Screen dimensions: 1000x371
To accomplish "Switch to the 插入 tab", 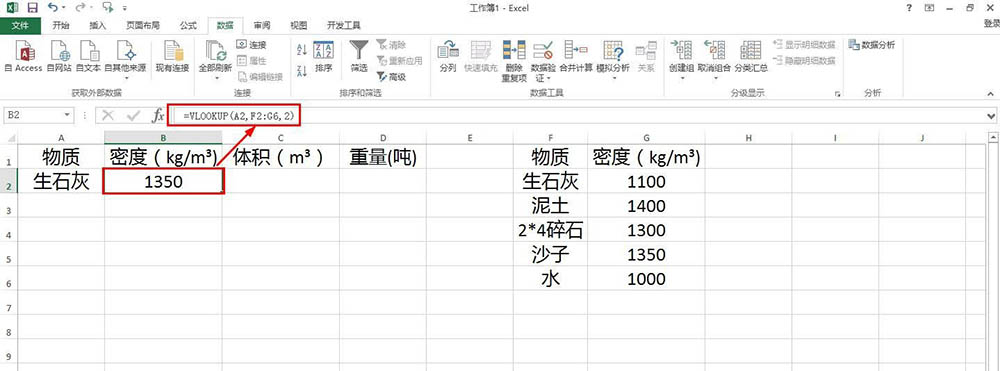I will click(x=98, y=25).
